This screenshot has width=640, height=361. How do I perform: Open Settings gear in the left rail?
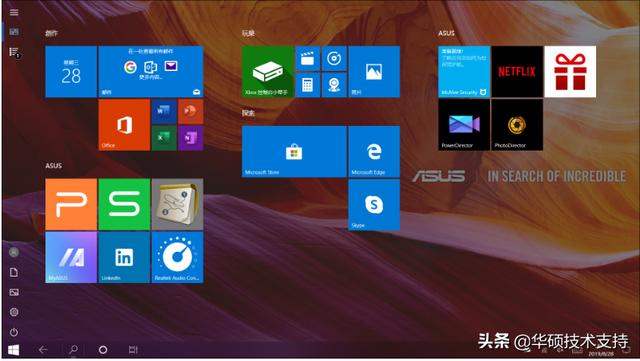[x=14, y=312]
